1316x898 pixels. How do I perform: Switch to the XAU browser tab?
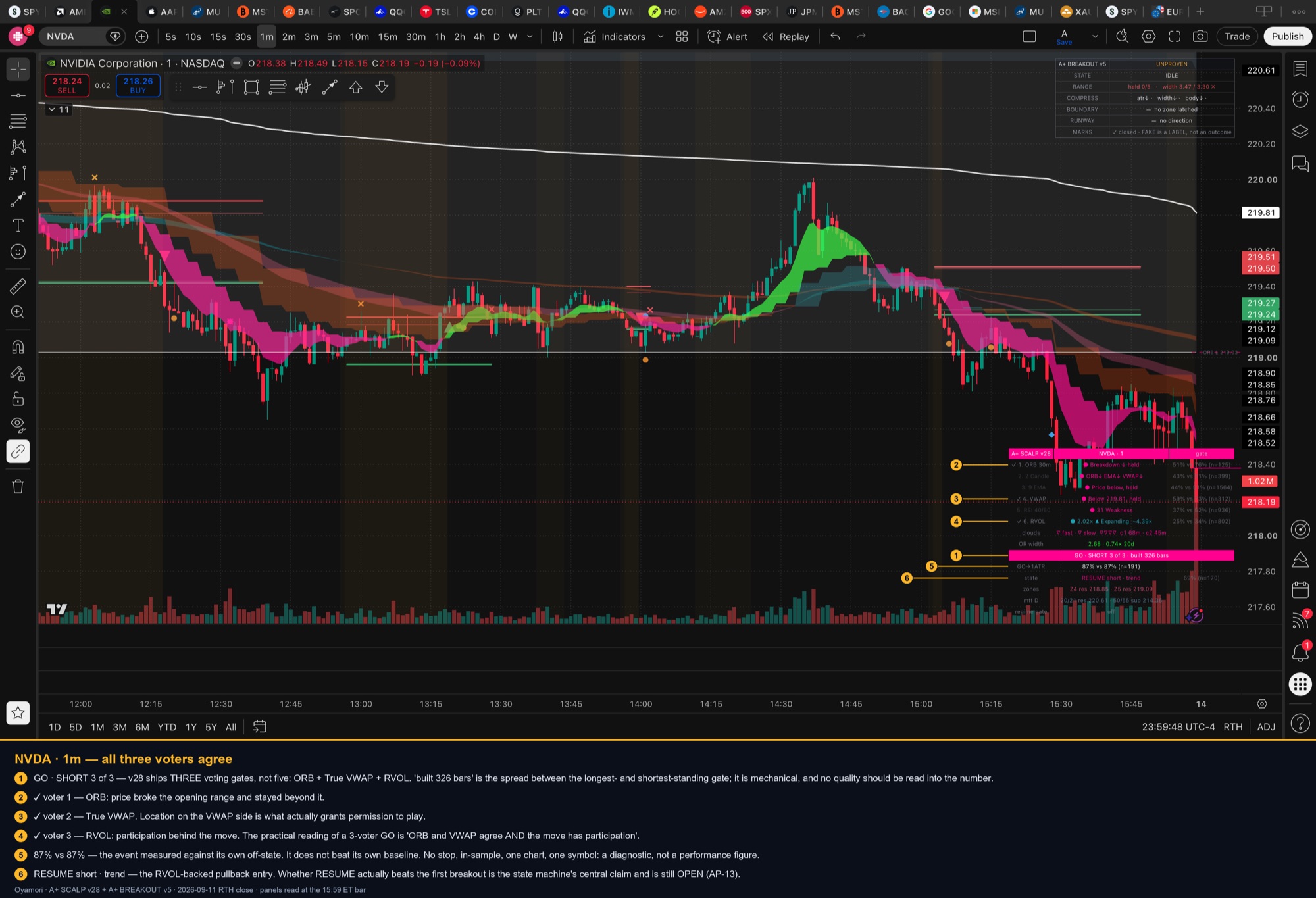(1075, 12)
